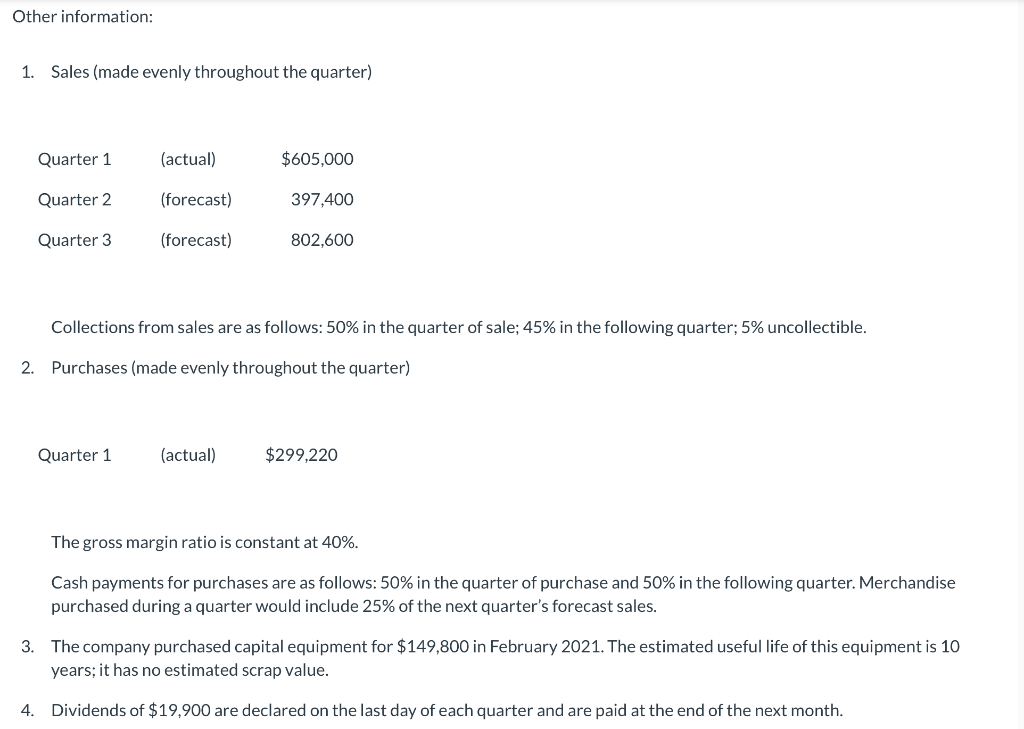
Task: Click the "Sales (made evenly throughout the quarter)" line
Action: pyautogui.click(x=211, y=72)
